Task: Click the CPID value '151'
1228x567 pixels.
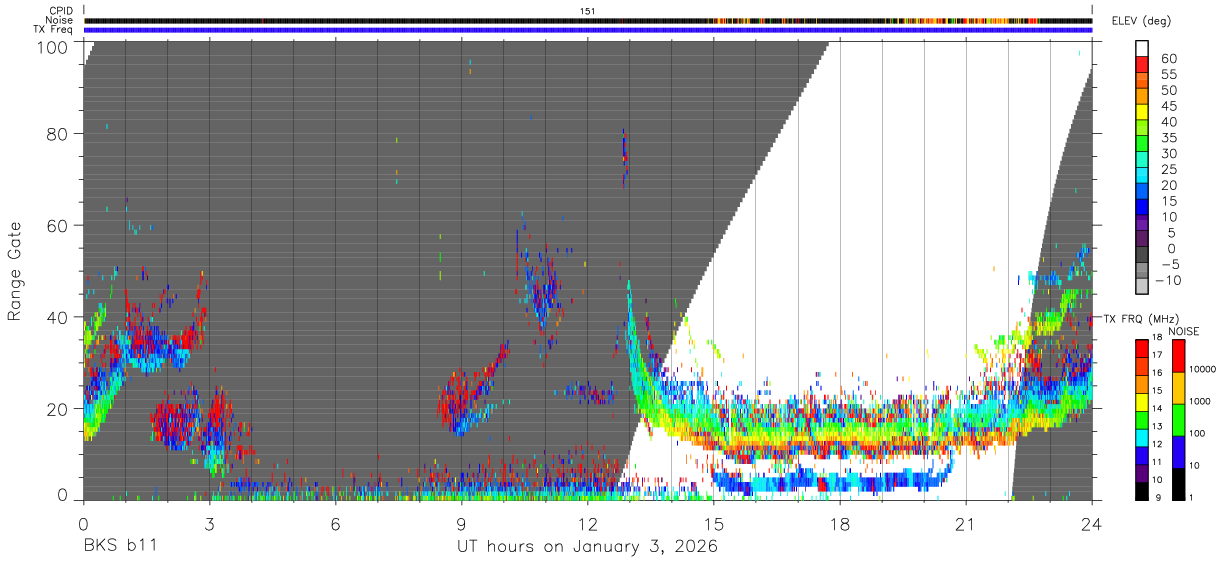Action: click(588, 10)
